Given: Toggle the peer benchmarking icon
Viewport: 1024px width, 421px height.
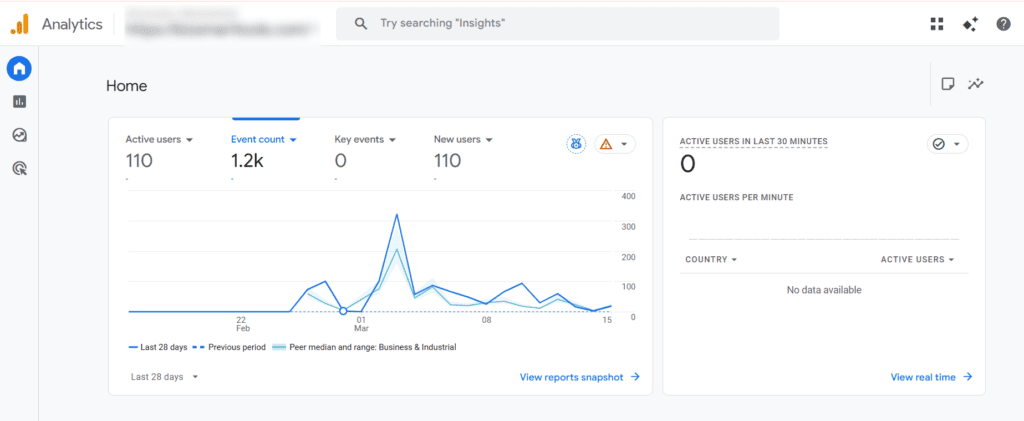Looking at the screenshot, I should pyautogui.click(x=575, y=144).
